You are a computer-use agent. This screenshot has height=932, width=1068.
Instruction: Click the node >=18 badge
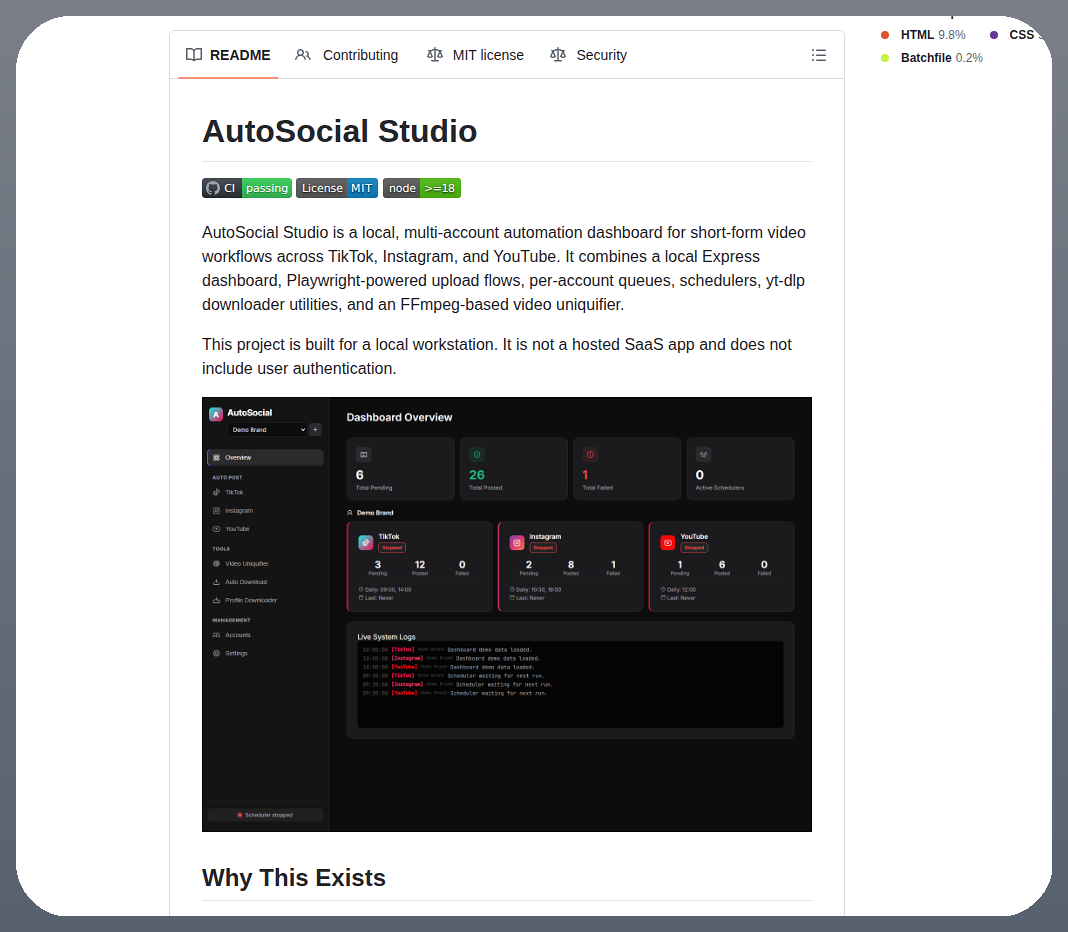click(422, 188)
